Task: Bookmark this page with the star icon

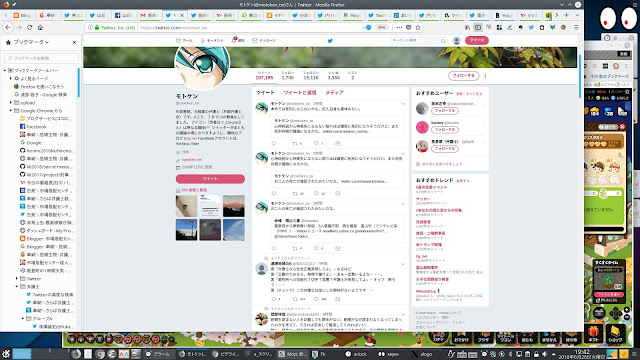Action: [x=418, y=27]
